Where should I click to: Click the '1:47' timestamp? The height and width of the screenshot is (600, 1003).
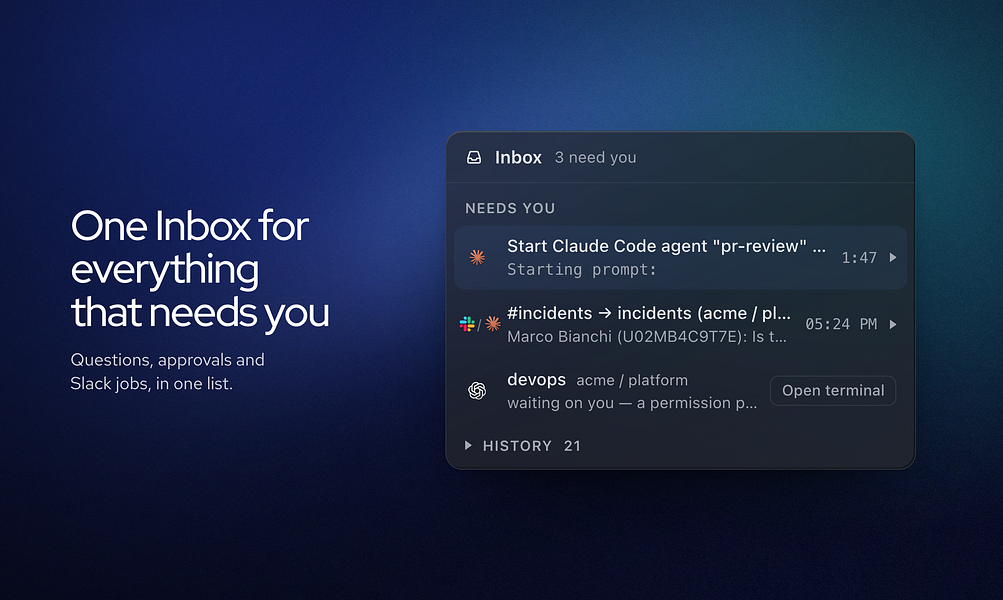pos(858,258)
